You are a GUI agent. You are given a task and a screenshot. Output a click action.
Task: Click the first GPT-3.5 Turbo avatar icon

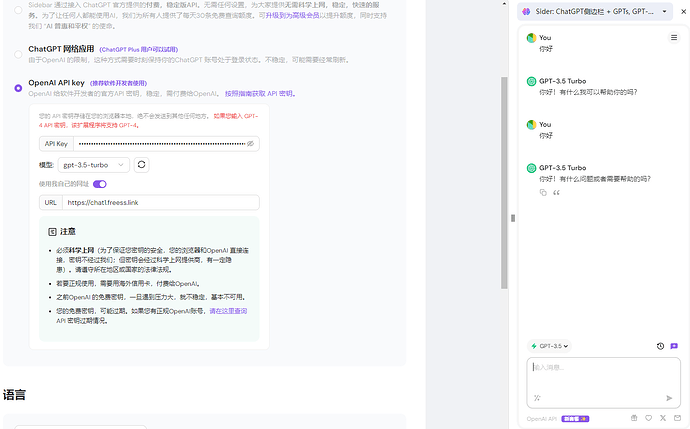pyautogui.click(x=532, y=81)
